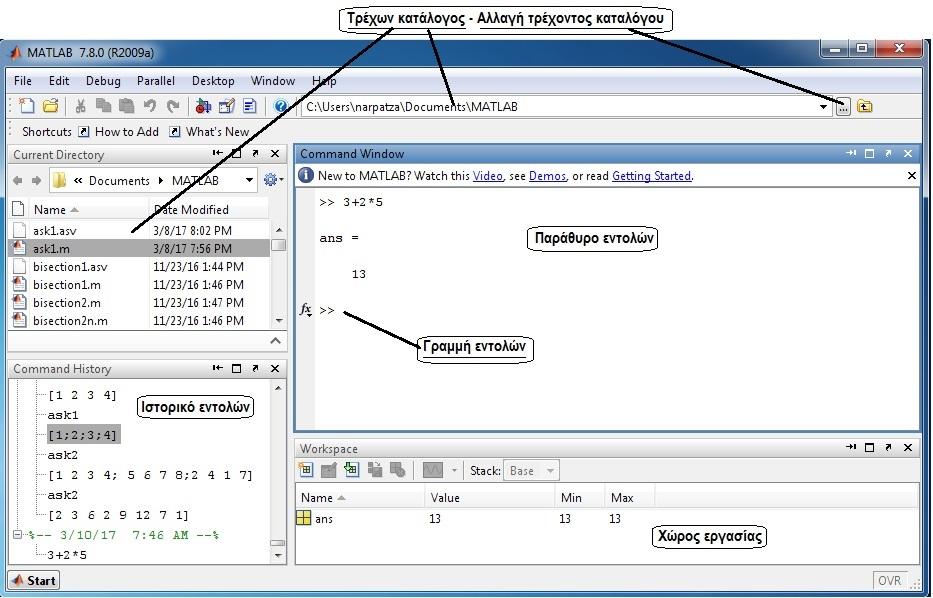Screen dimensions: 933x598
Task: Select the bisection2.m file
Action: (140, 302)
